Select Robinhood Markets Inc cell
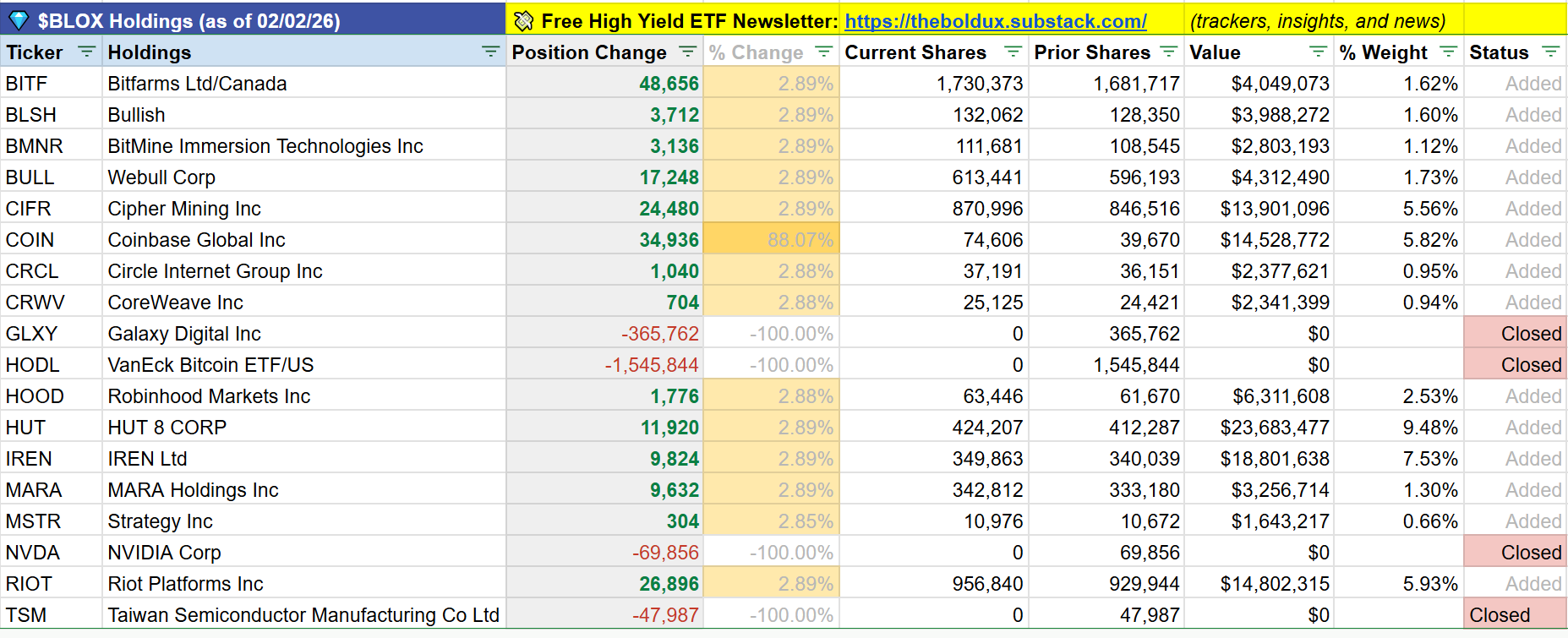The width and height of the screenshot is (1568, 638). pyautogui.click(x=304, y=395)
